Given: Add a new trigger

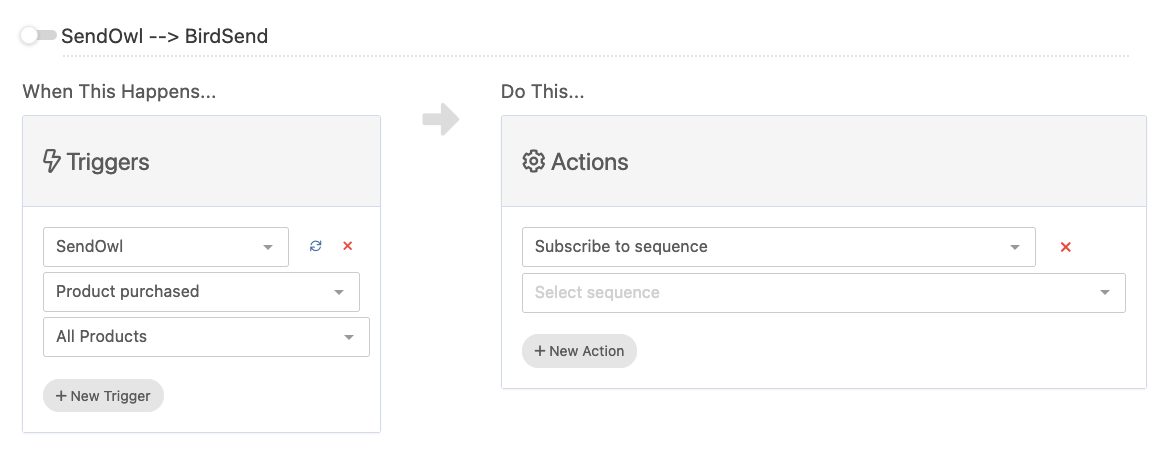Looking at the screenshot, I should [x=103, y=396].
